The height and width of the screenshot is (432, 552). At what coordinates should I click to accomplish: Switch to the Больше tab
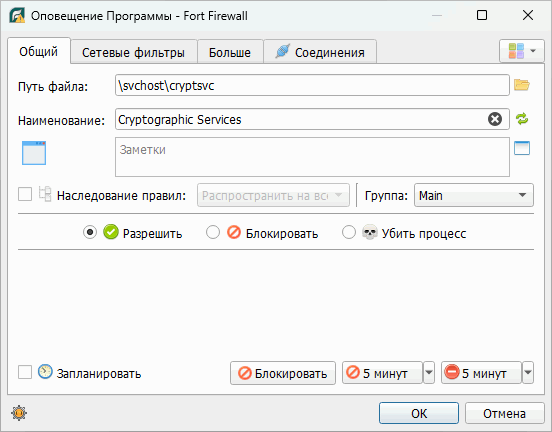tap(230, 52)
